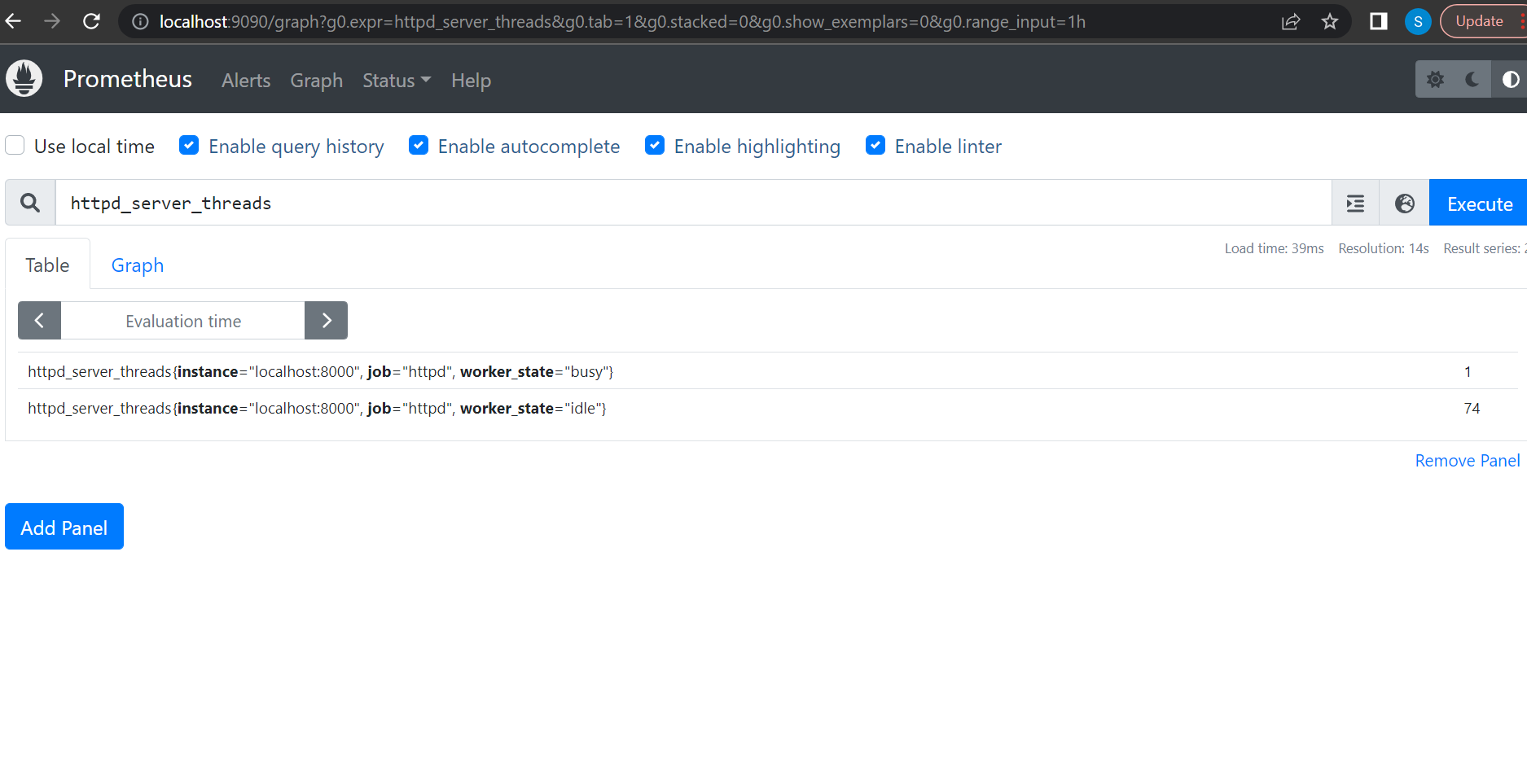This screenshot has height=784, width=1527.
Task: Click the Prometheus flame logo
Action: coord(24,79)
